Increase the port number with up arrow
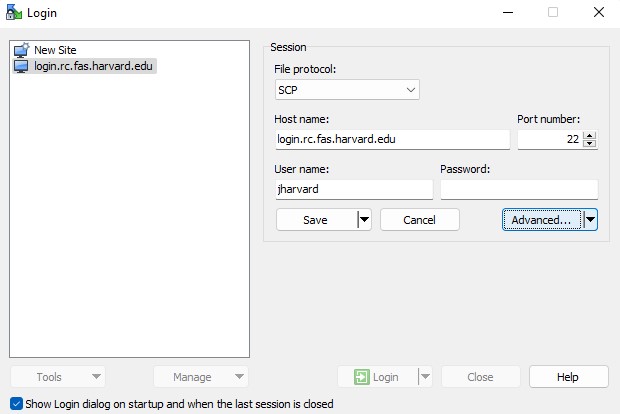 (590, 136)
